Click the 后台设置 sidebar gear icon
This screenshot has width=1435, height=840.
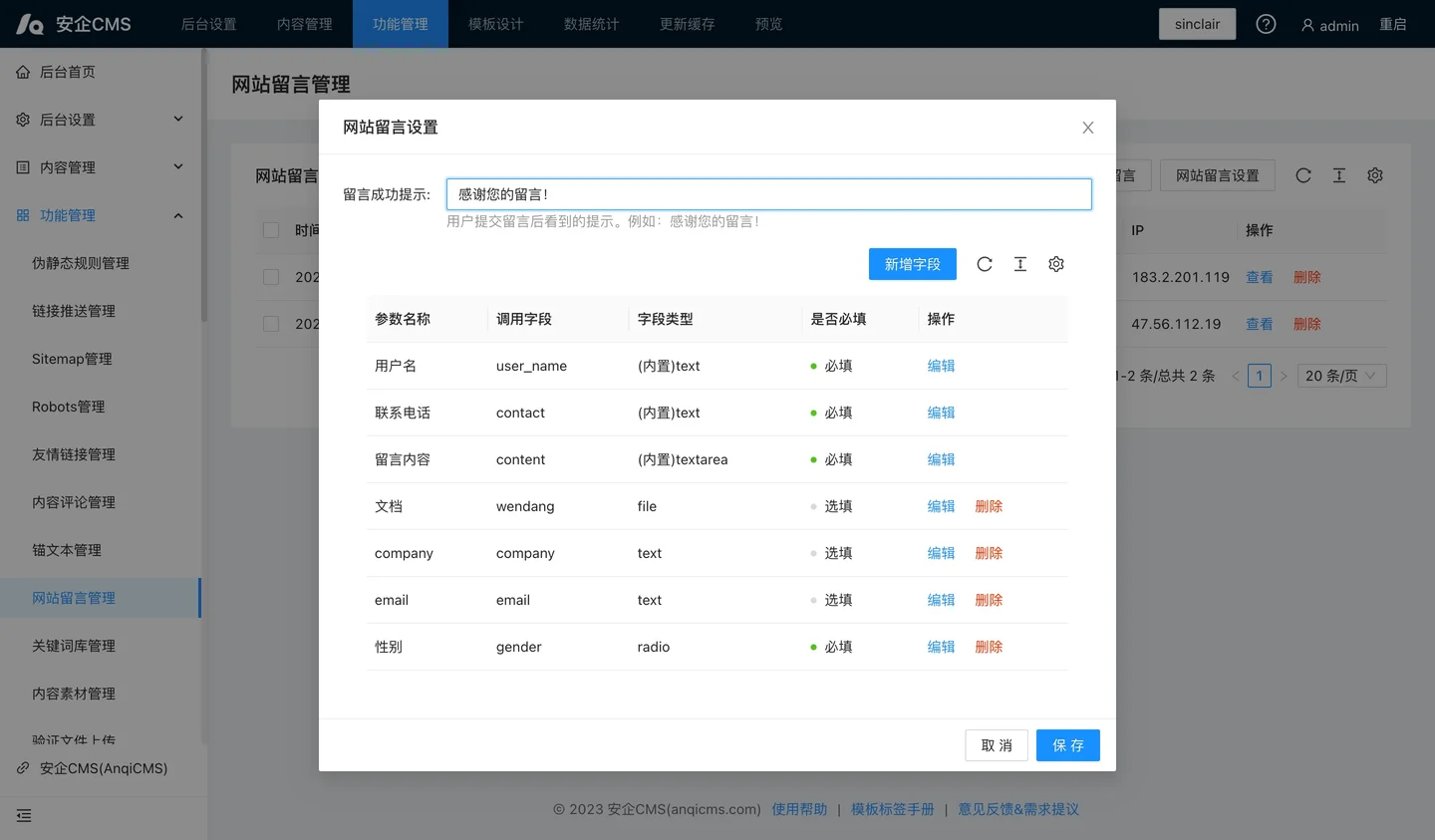(23, 120)
